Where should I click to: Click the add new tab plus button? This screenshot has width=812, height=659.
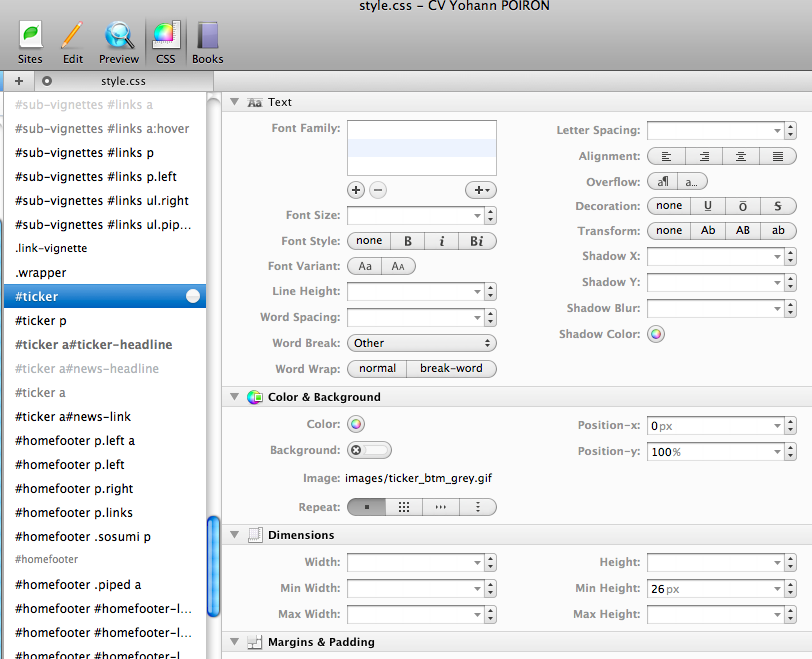tap(19, 81)
